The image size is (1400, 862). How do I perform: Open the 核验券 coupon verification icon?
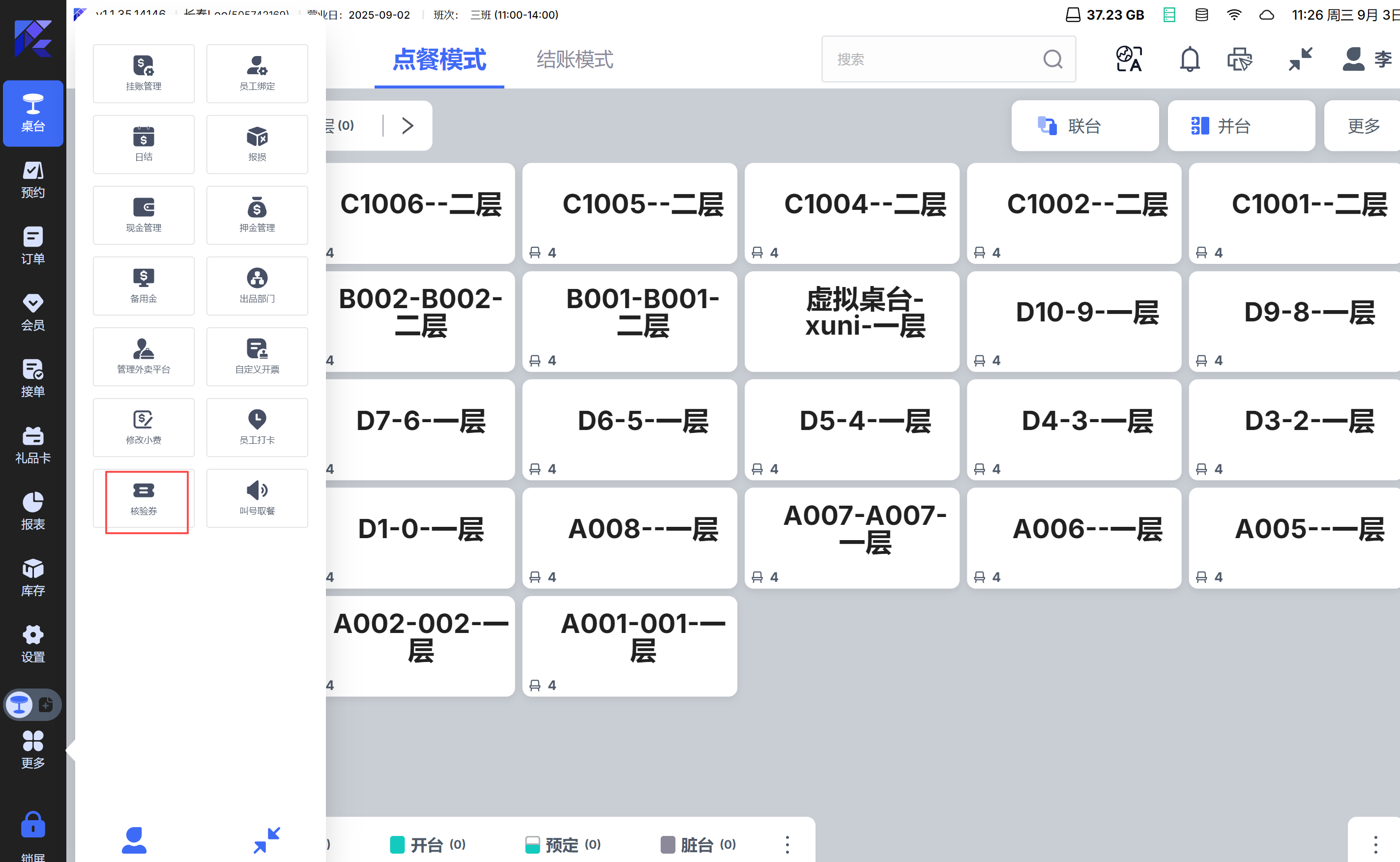pyautogui.click(x=143, y=498)
